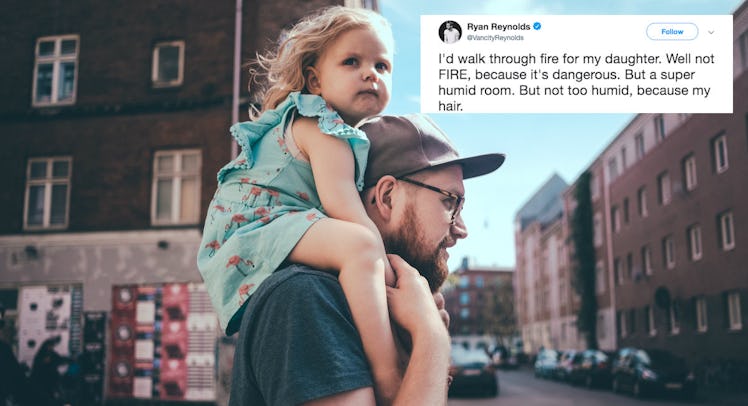748x406 pixels.
Task: Click the blue verified badge
Action: pos(537,27)
